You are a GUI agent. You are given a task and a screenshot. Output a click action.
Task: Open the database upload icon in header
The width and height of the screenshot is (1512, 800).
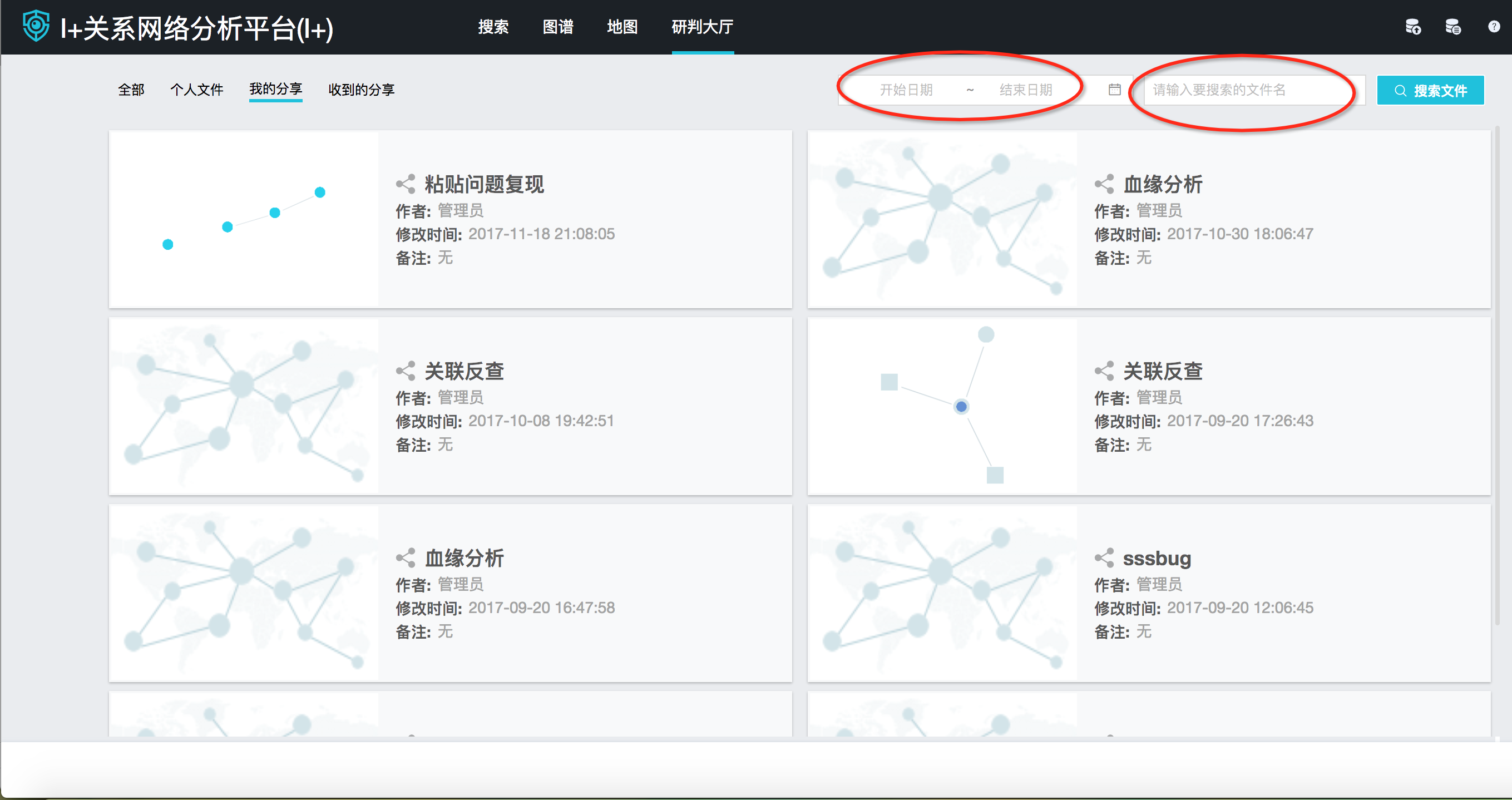[x=1413, y=27]
